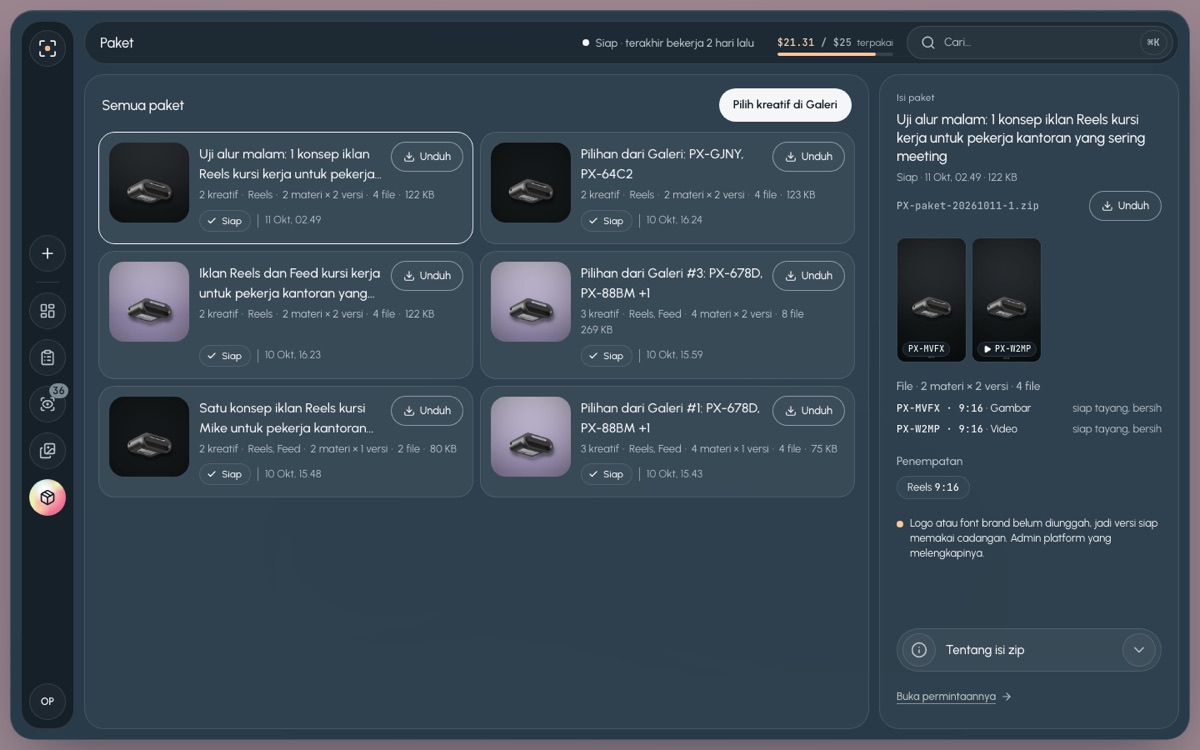Click the PX-MVFX 9:16 Gambar file row
This screenshot has width=1200, height=750.
pyautogui.click(x=1029, y=408)
